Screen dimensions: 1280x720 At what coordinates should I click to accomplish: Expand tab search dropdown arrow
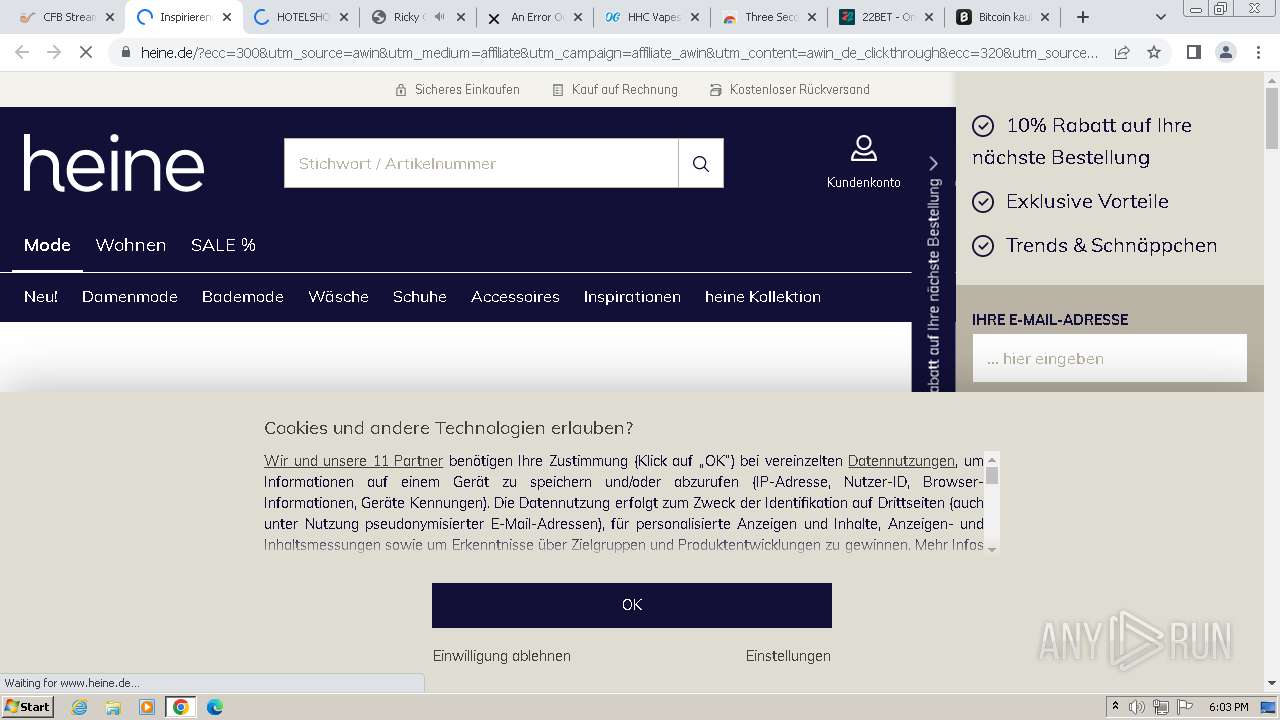tap(1160, 17)
